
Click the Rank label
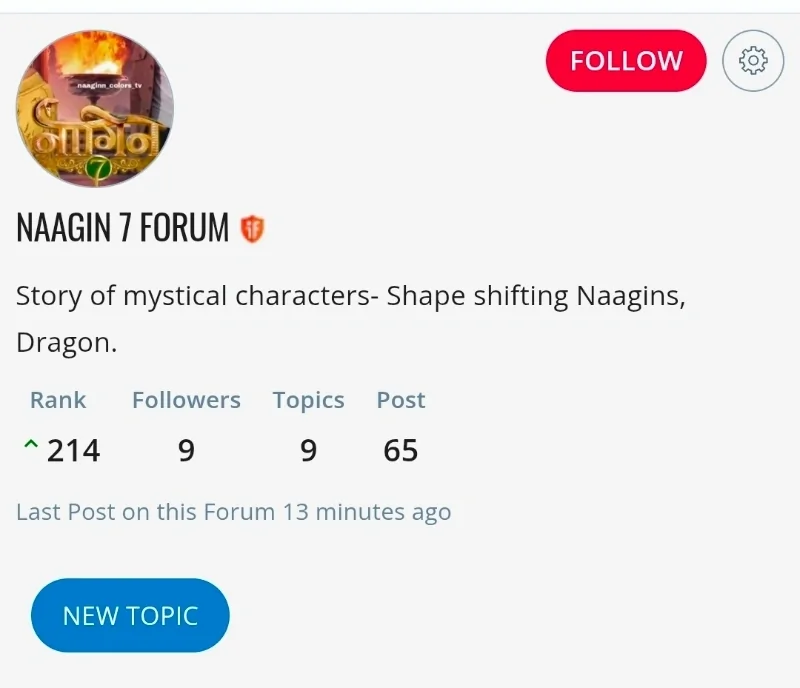coord(58,400)
